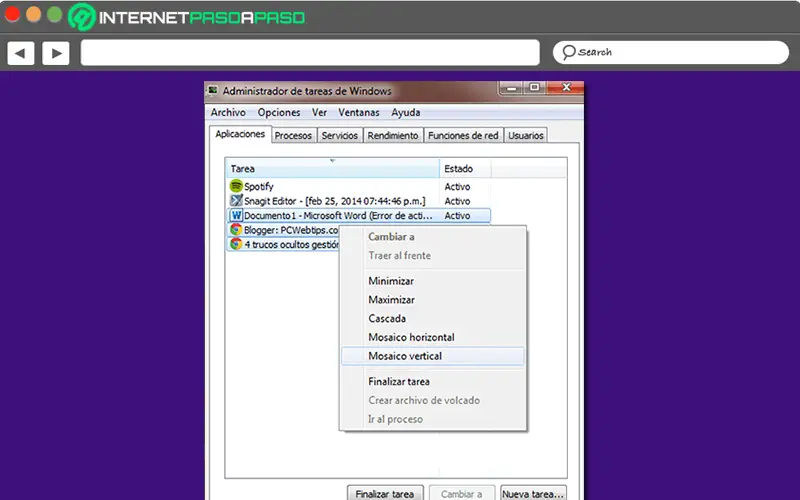Click the browser address bar field
Image resolution: width=800 pixels, height=500 pixels.
(310, 53)
